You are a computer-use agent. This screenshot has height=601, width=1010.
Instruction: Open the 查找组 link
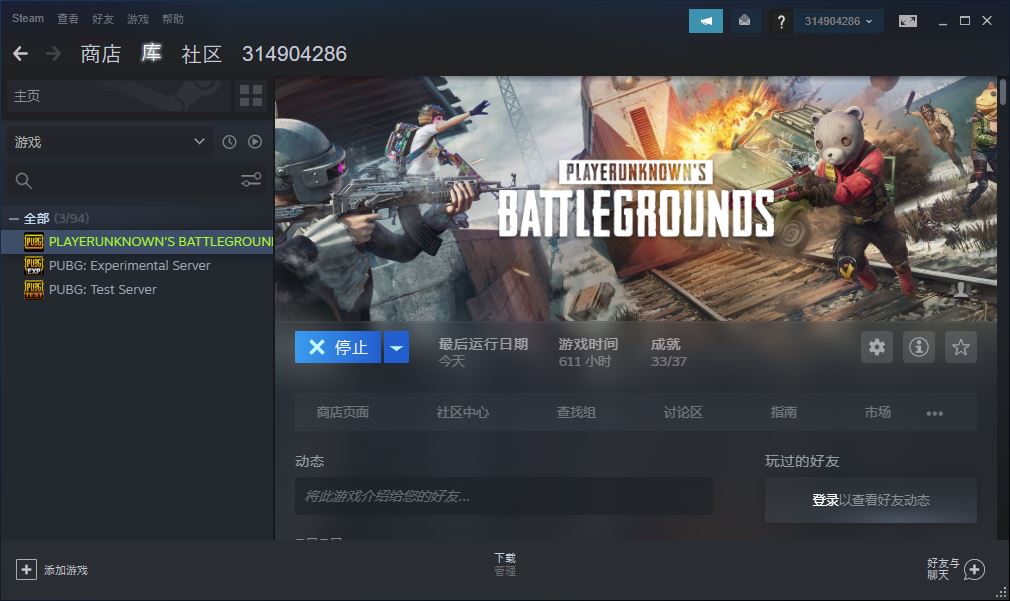coord(576,412)
